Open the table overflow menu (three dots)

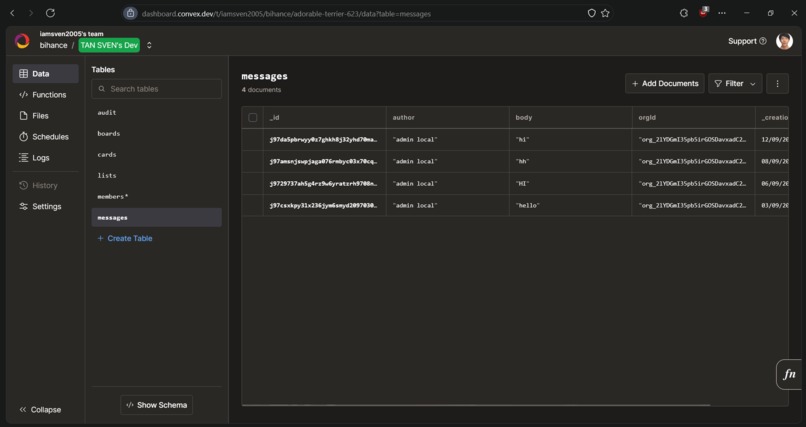pos(777,83)
